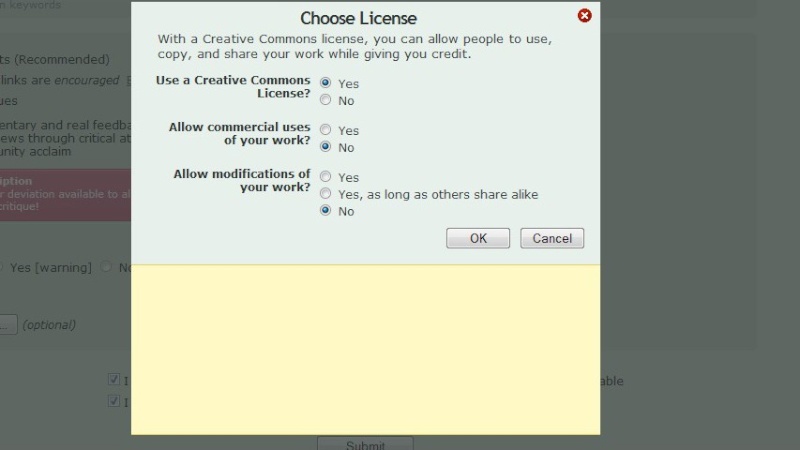This screenshot has width=800, height=450.
Task: Select No for Allow modifications of your work
Action: 326,210
